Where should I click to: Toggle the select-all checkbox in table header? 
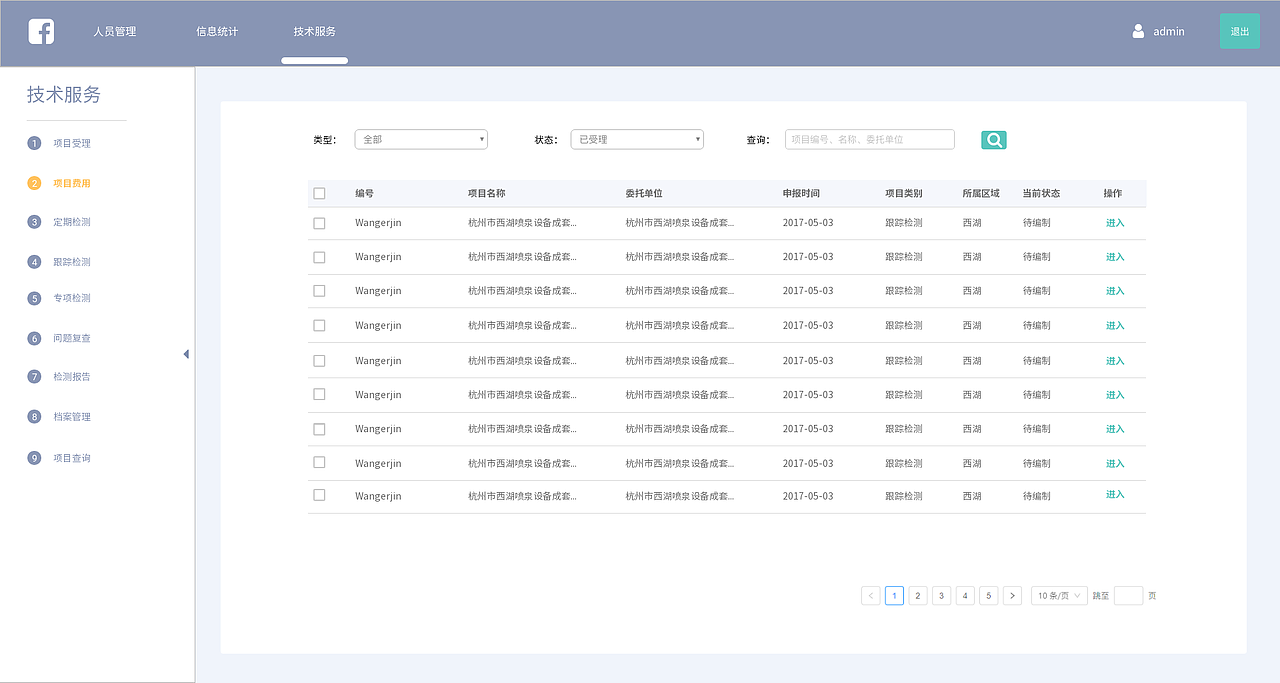(319, 193)
